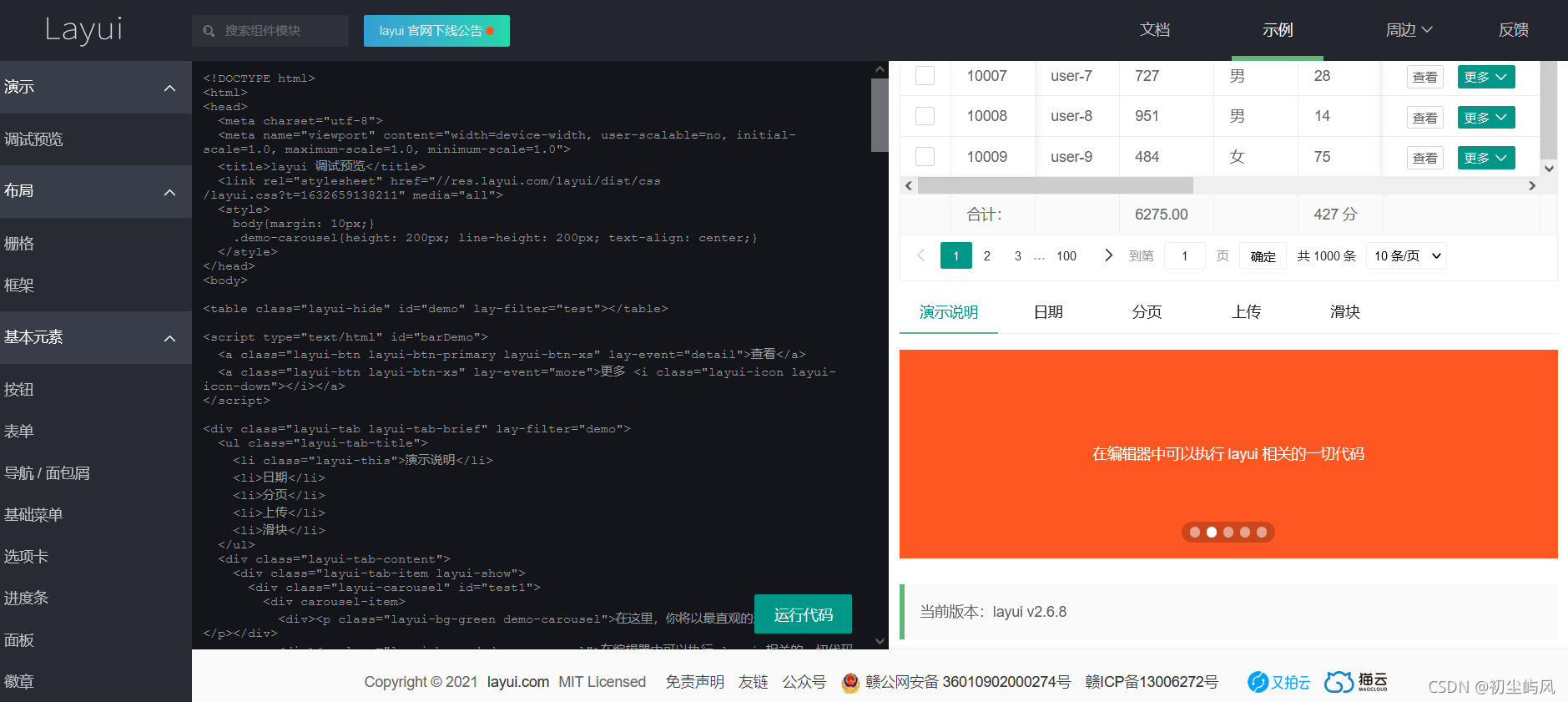Go to page 2 in pagination

(x=986, y=255)
